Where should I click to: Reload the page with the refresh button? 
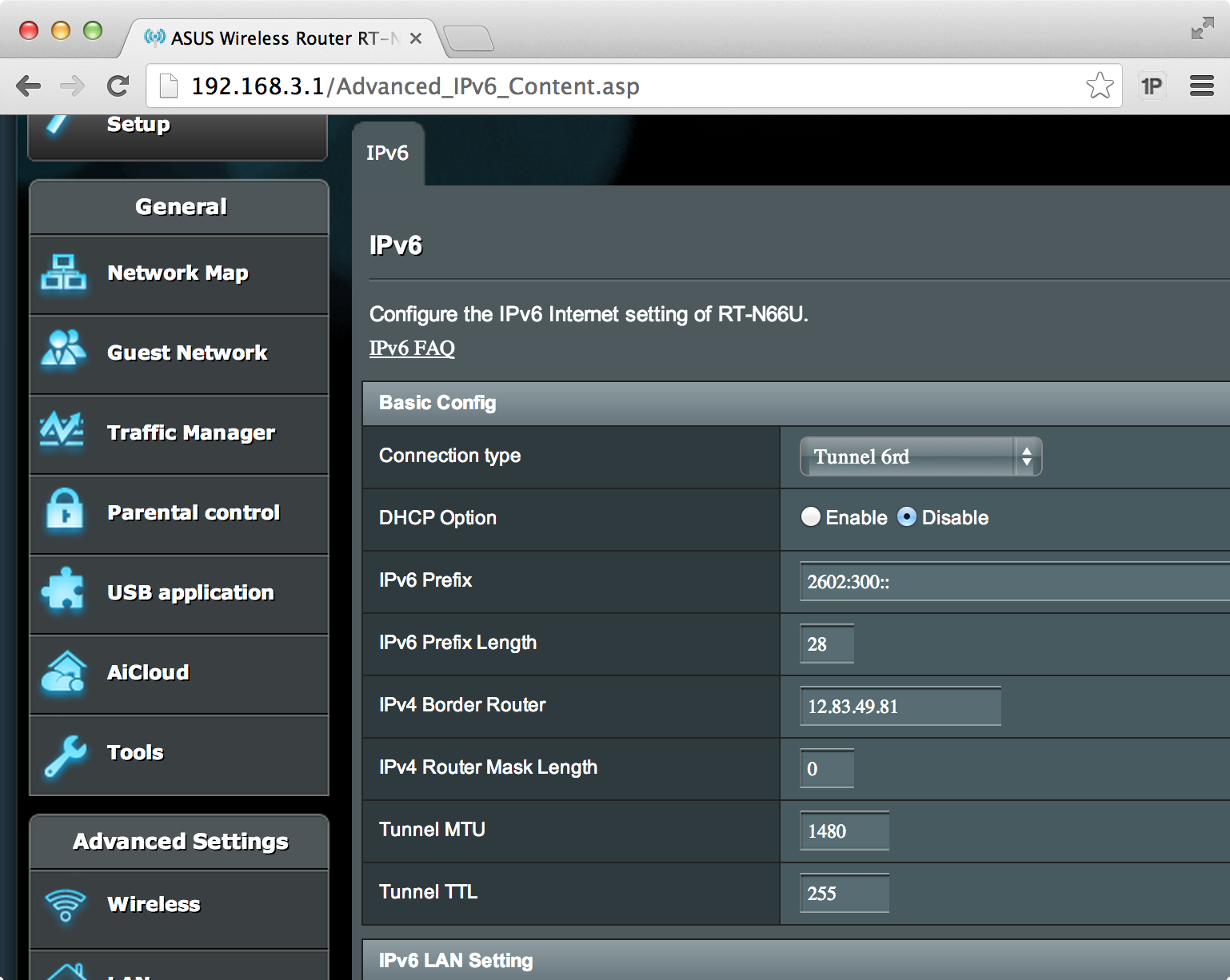click(118, 86)
